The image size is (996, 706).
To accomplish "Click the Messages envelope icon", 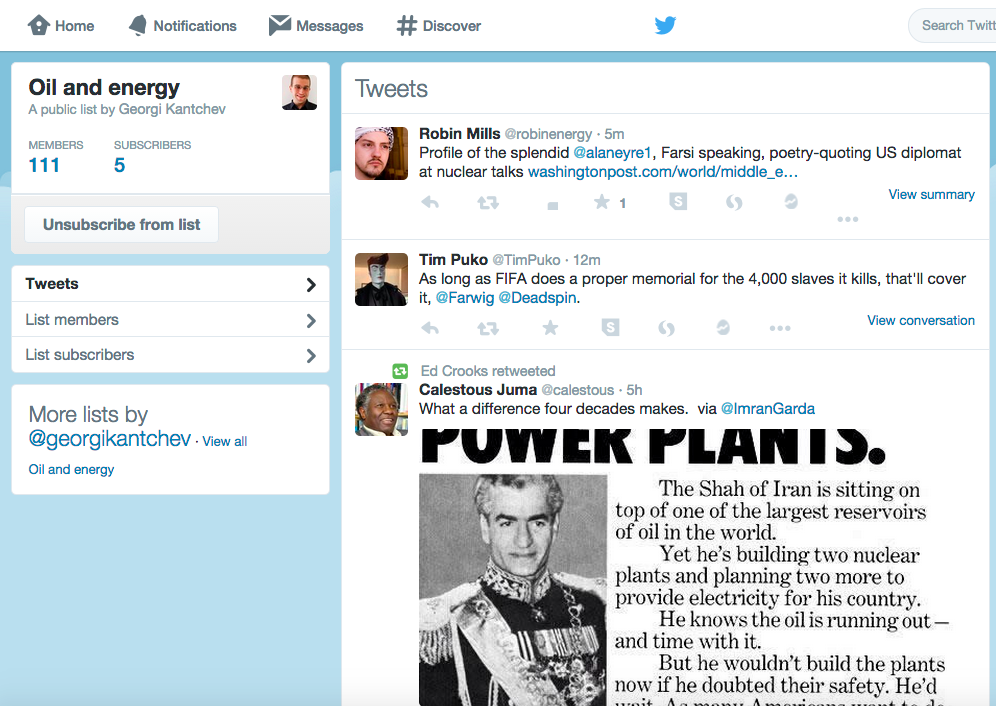I will point(279,25).
